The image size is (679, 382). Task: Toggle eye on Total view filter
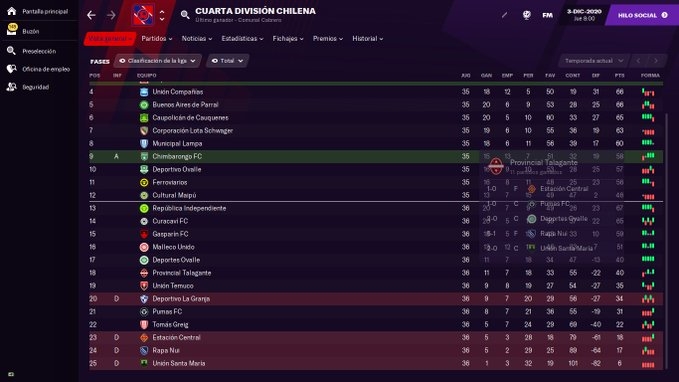[x=214, y=61]
